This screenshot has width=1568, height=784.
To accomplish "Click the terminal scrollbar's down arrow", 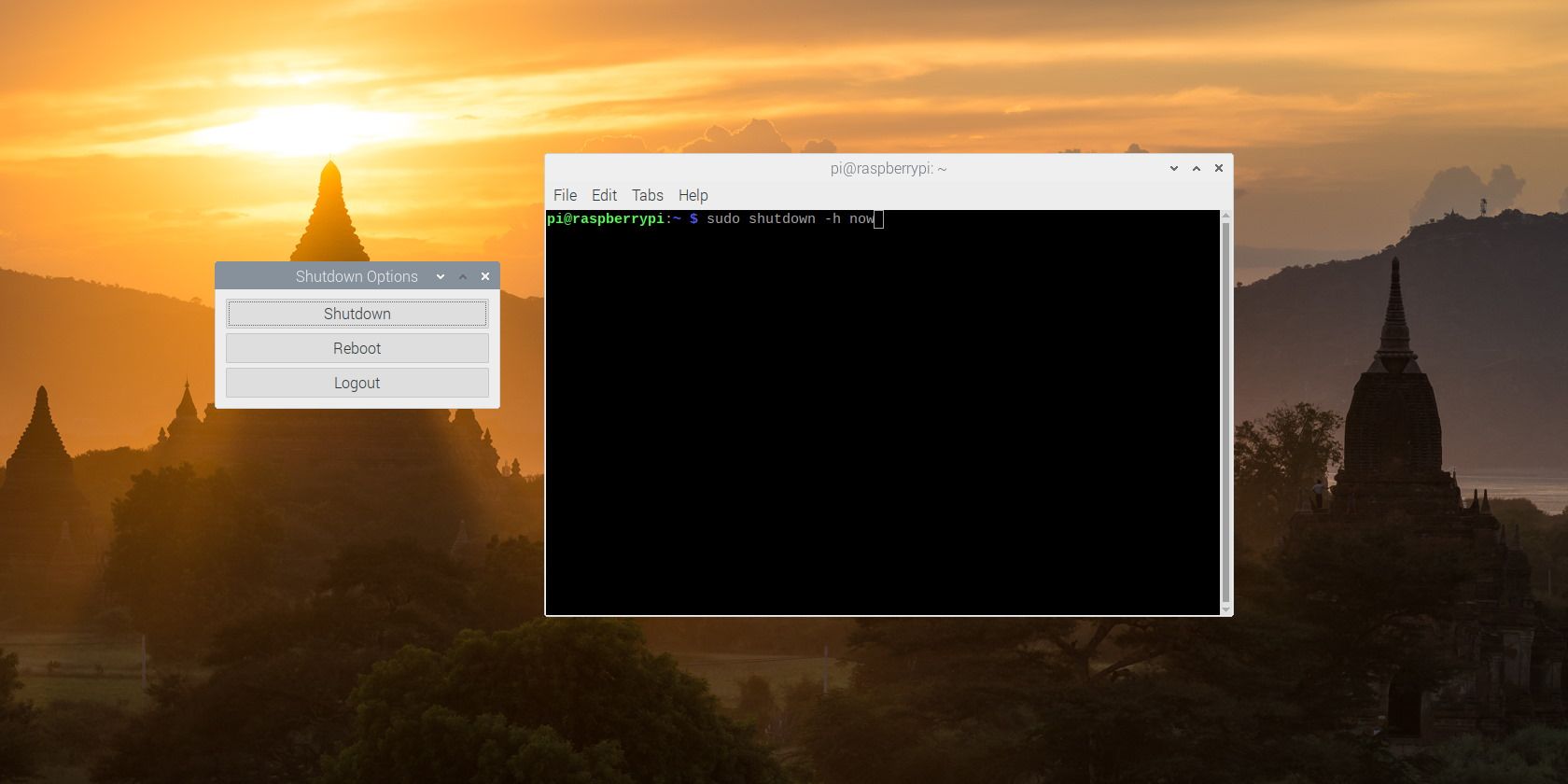I will tap(1225, 609).
